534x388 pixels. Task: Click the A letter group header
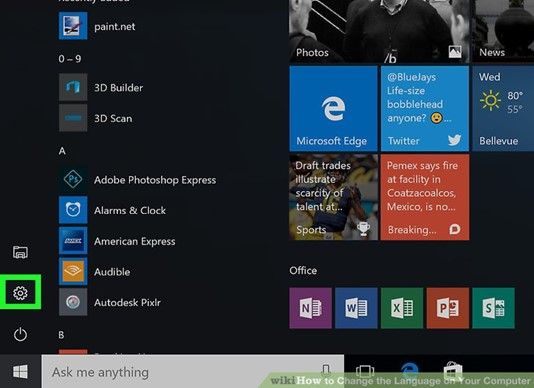(x=62, y=151)
